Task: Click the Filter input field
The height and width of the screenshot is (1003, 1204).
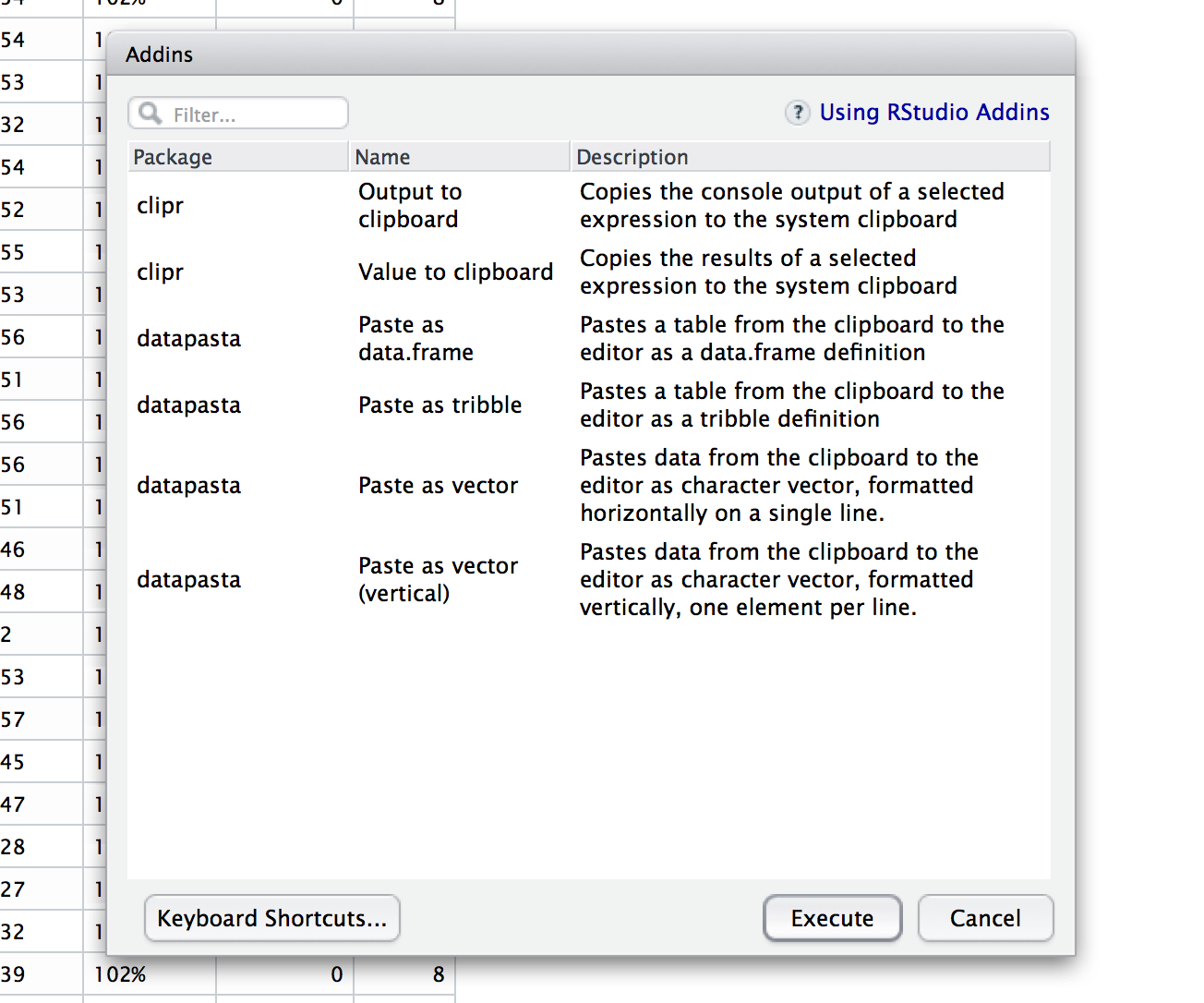Action: click(x=249, y=113)
